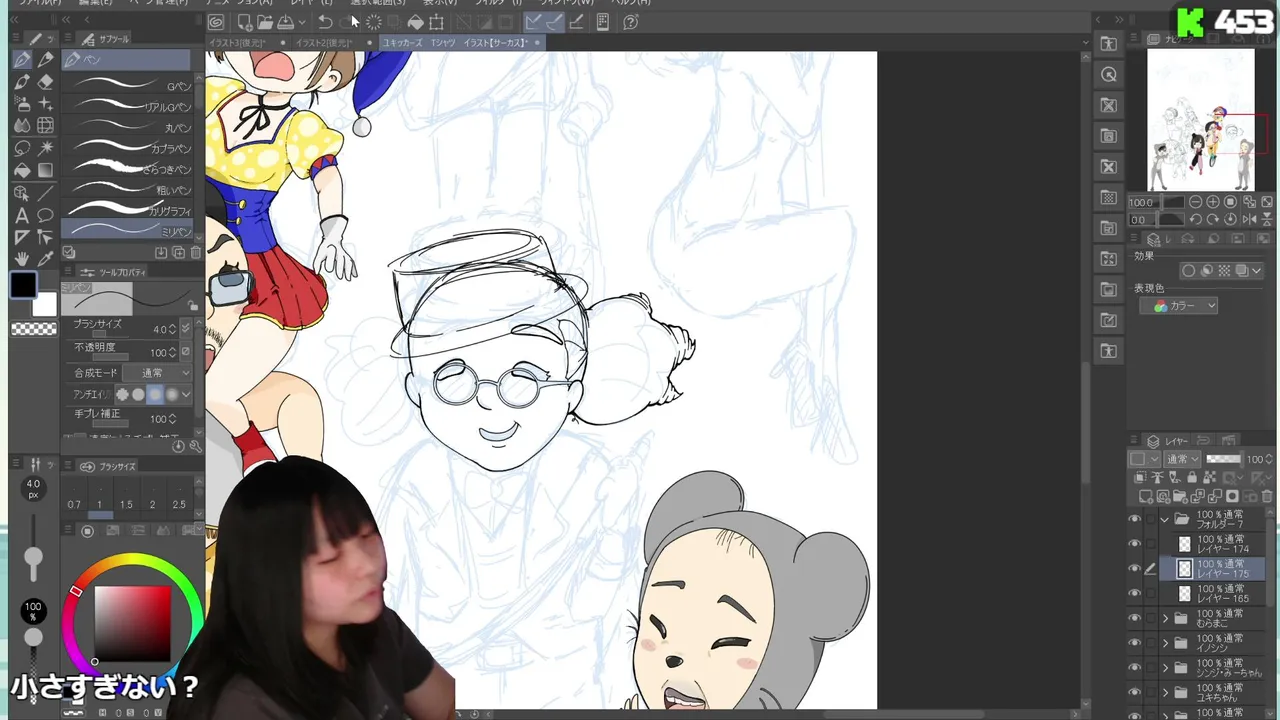
Task: Toggle visibility of the フォルダー 7 layer folder
Action: click(x=1134, y=520)
